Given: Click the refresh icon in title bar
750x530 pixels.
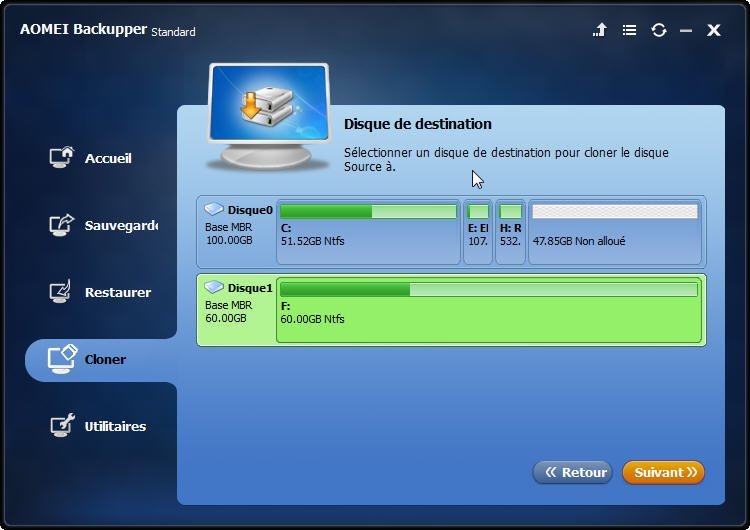Looking at the screenshot, I should [659, 30].
